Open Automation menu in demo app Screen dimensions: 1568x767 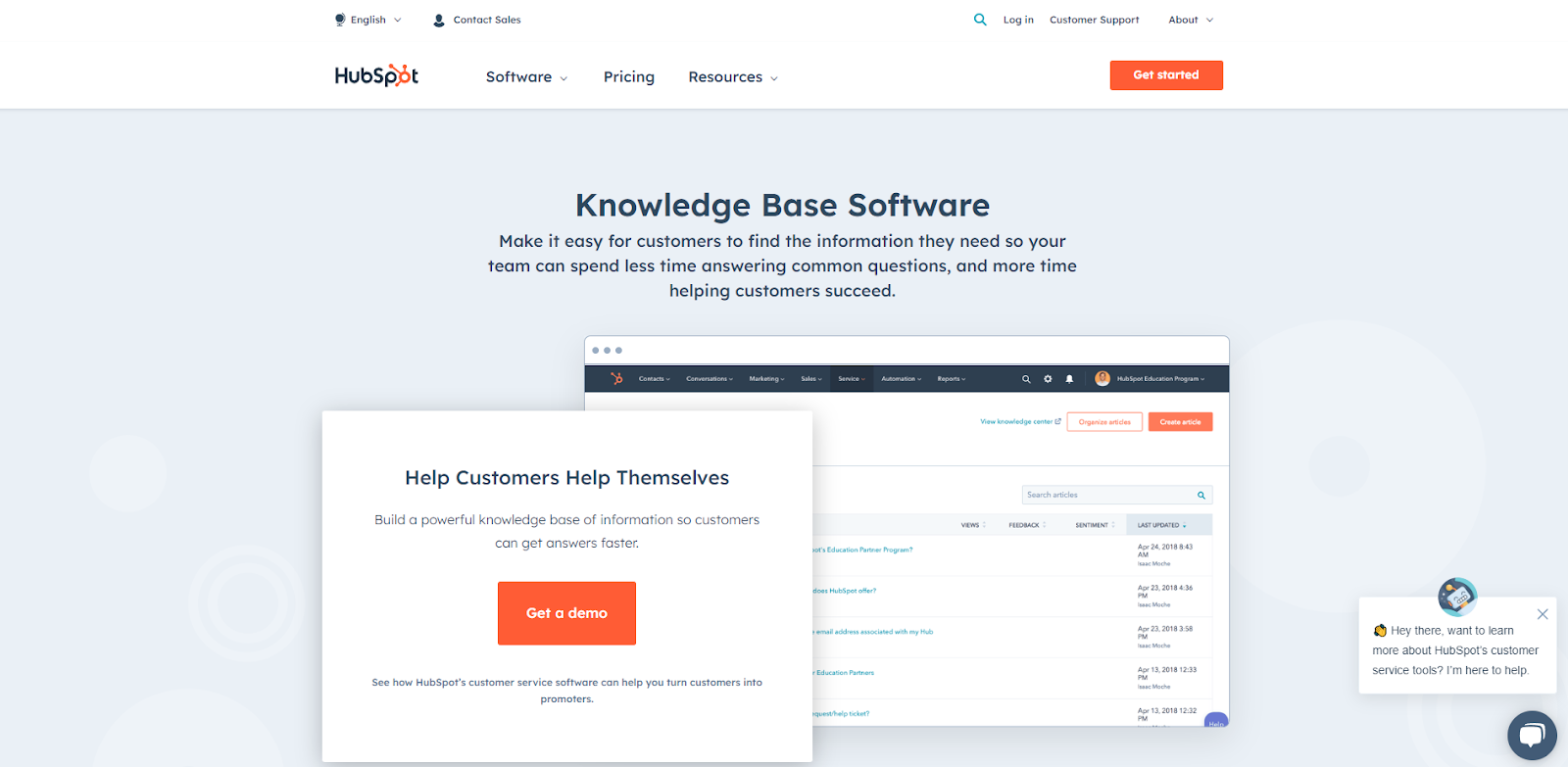[902, 379]
